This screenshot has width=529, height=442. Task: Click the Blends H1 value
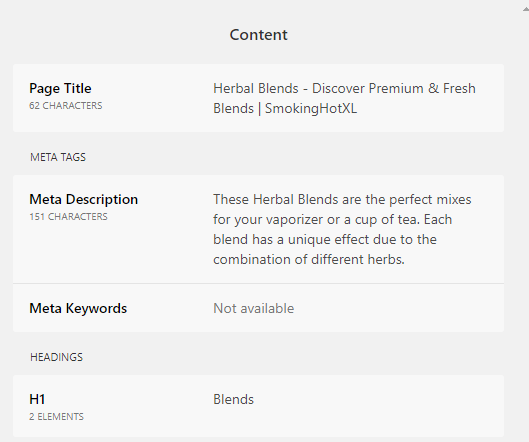[x=233, y=399]
